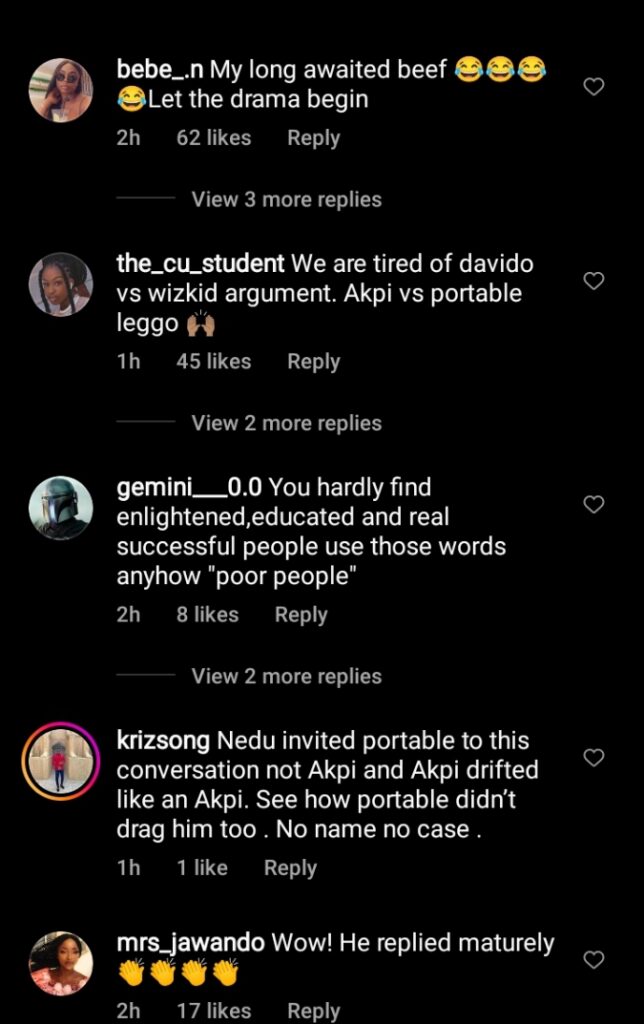Heart krizsong's comment
This screenshot has height=1024, width=644.
[593, 758]
